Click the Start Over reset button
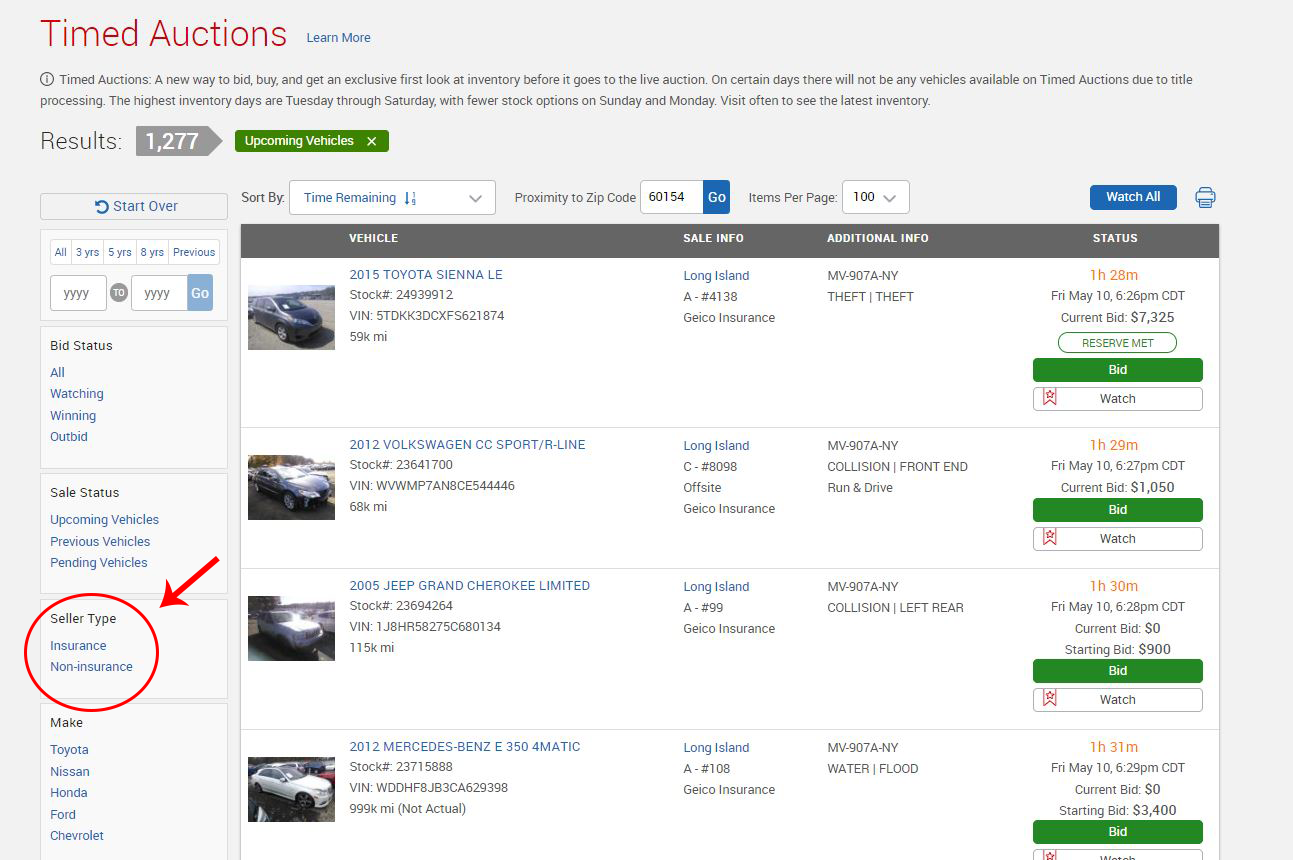The image size is (1293, 860). (x=134, y=206)
